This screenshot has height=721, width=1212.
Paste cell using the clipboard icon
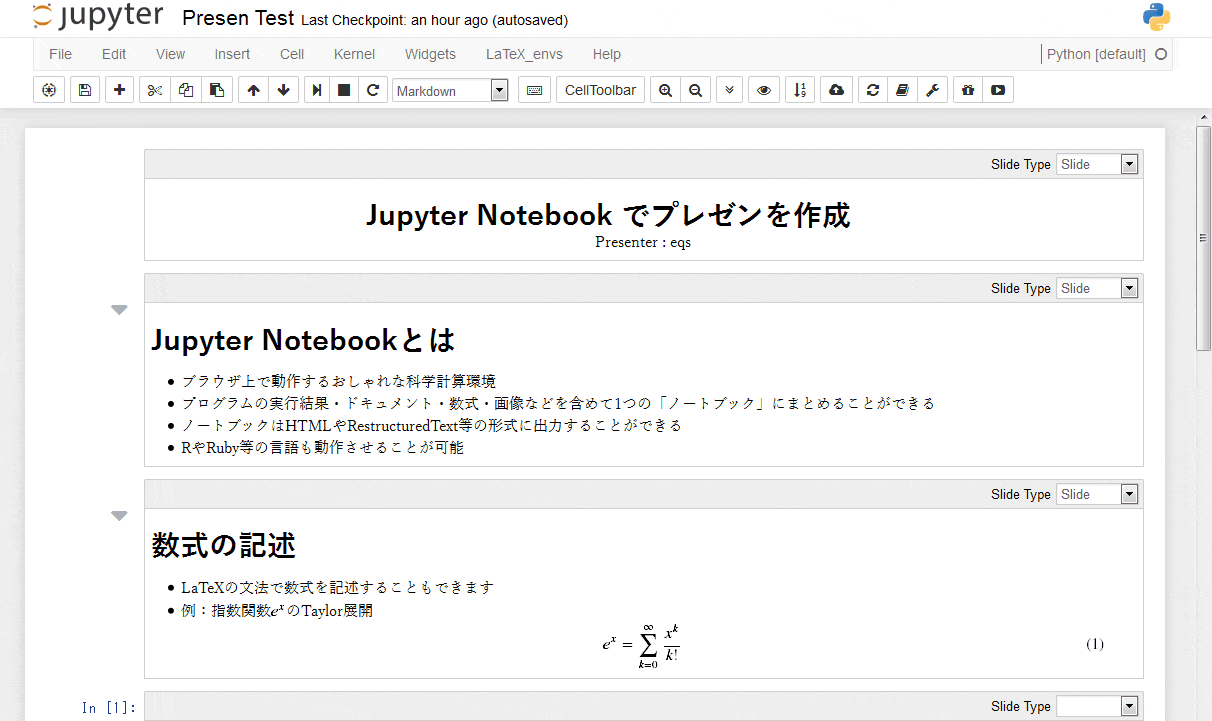point(217,90)
